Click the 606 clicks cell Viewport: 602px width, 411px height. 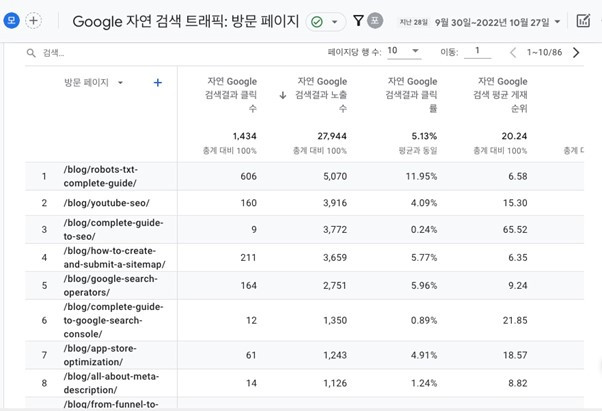click(248, 176)
